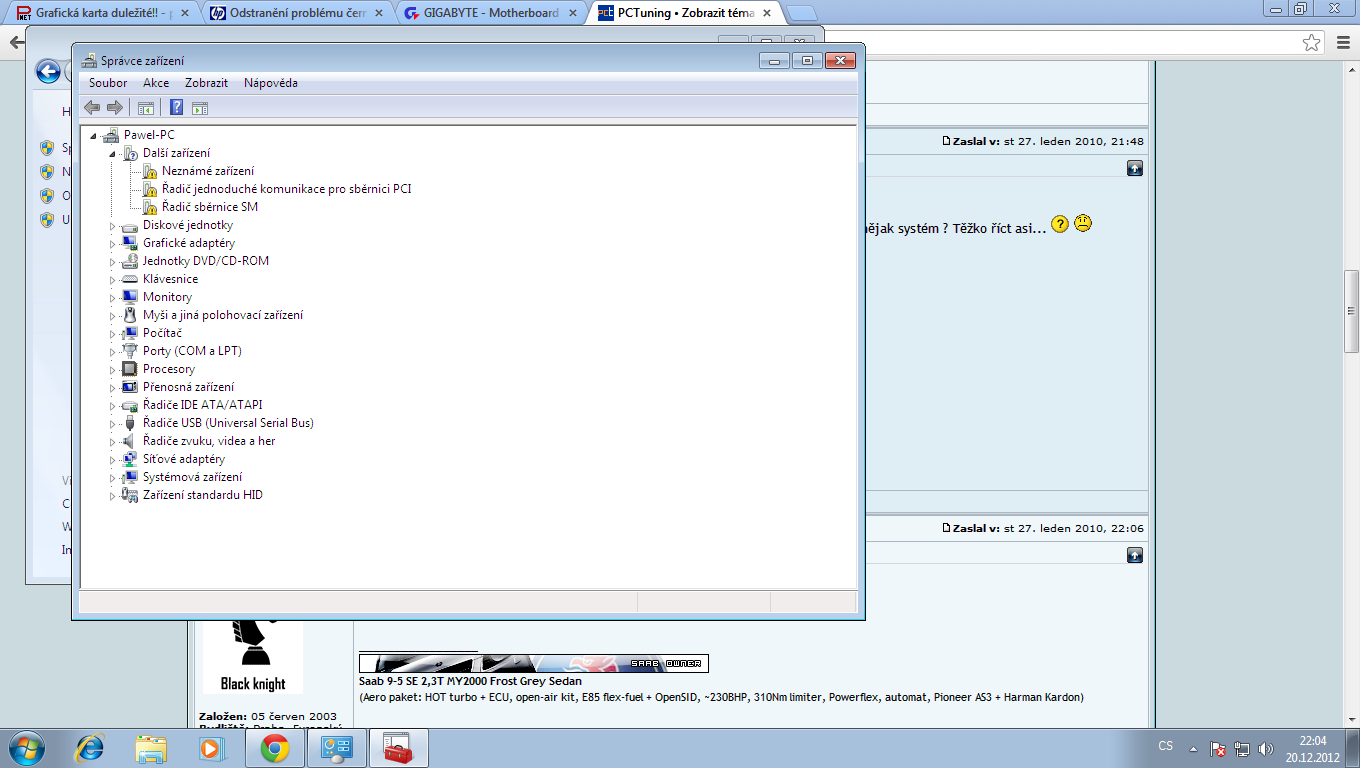Expand the Procesory category

(112, 370)
